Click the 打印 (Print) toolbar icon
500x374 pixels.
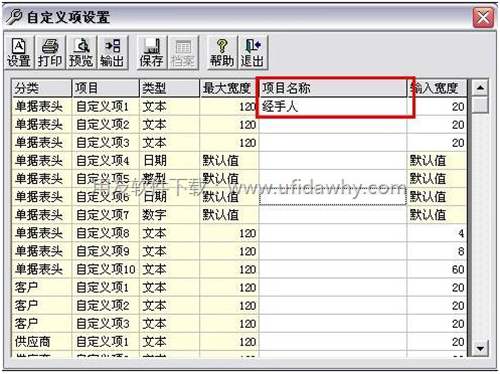click(49, 53)
